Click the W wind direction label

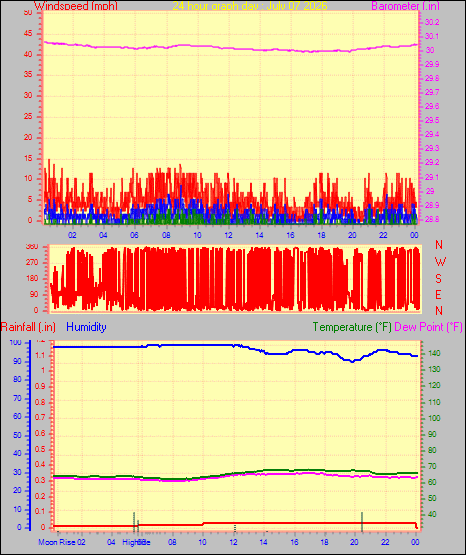tap(440, 262)
